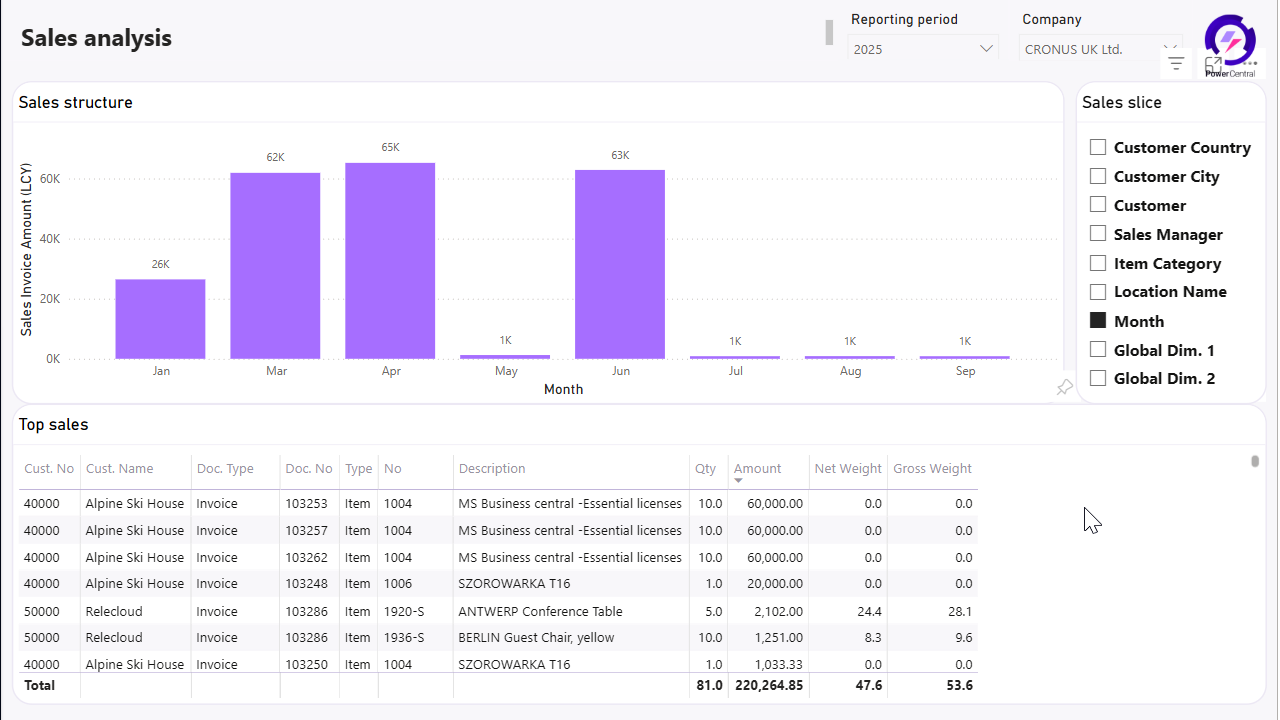This screenshot has width=1280, height=720.
Task: Click the Aug label on the month axis
Action: pos(850,371)
